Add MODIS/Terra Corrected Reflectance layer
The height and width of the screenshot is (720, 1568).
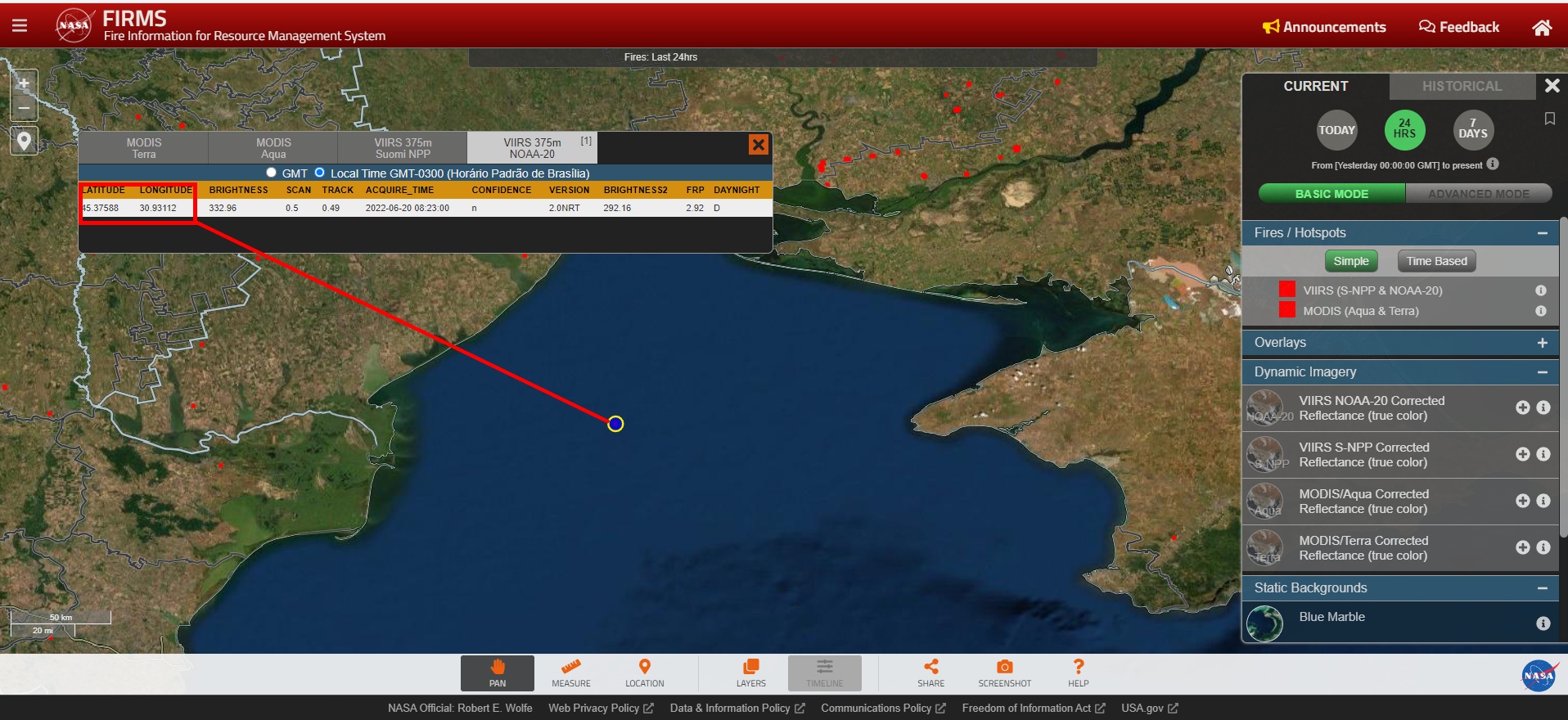(1522, 547)
